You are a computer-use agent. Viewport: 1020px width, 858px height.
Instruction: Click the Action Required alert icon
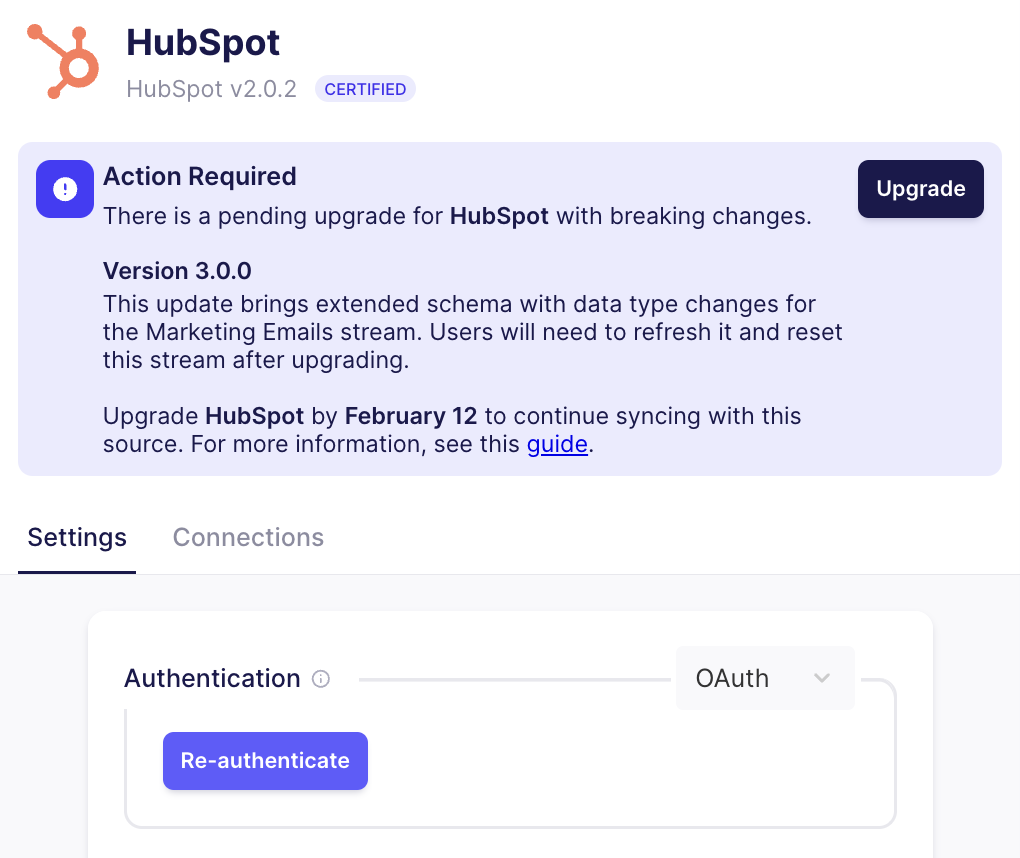[x=64, y=189]
